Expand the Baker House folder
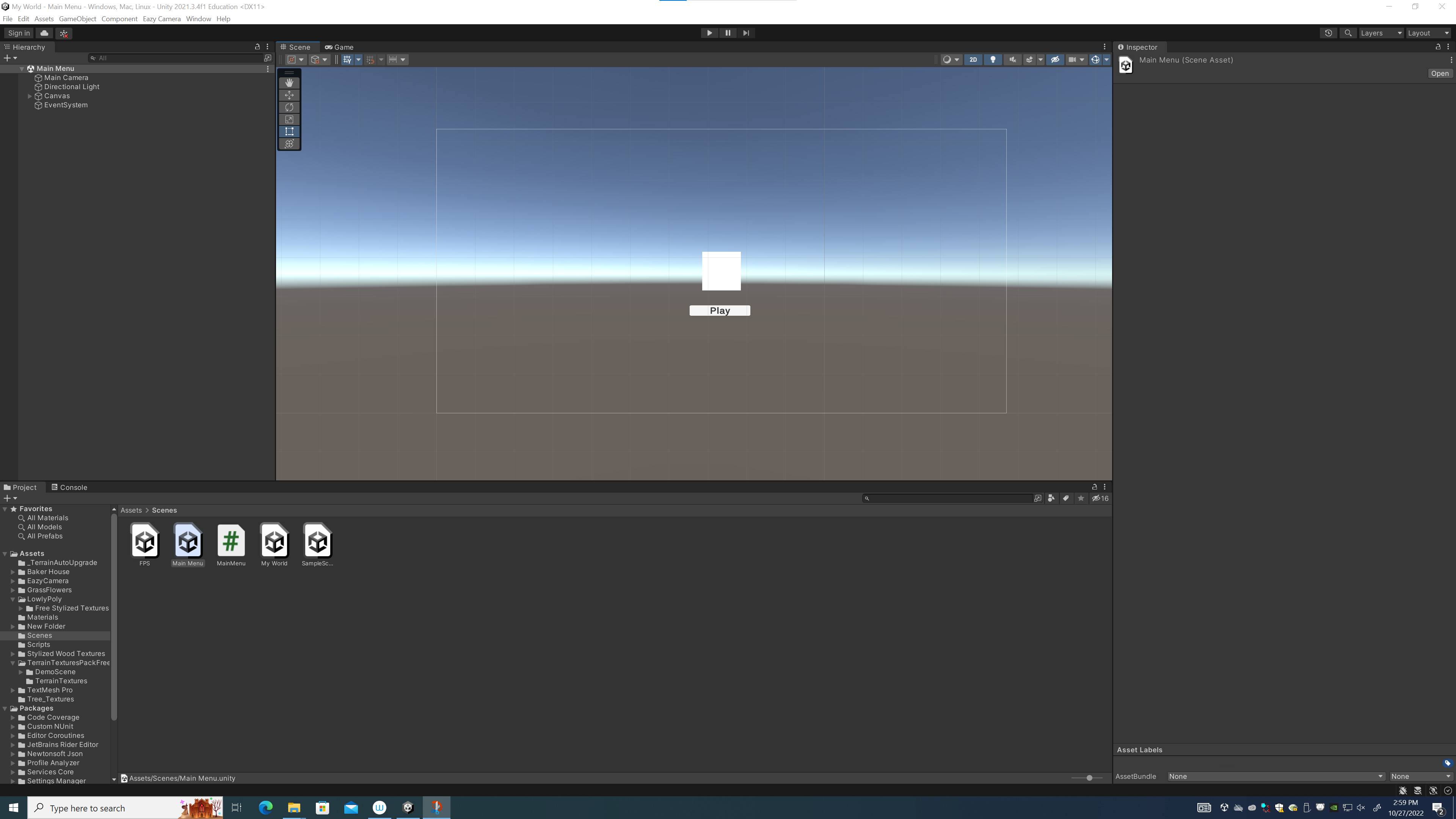This screenshot has height=819, width=1456. (x=13, y=571)
